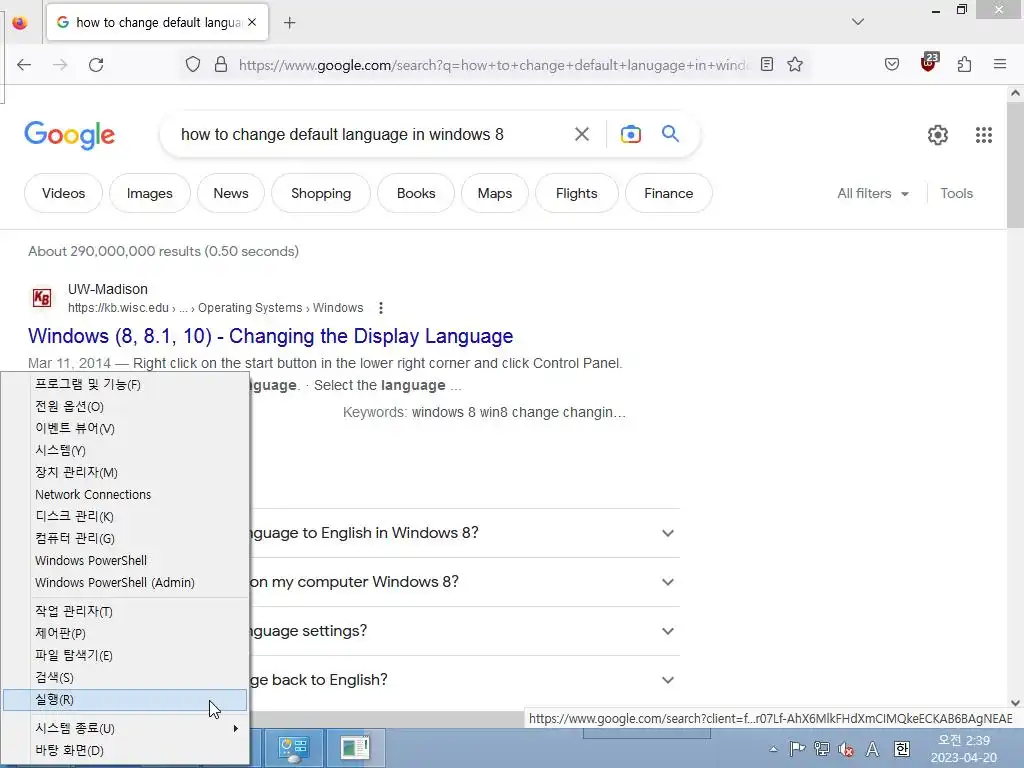Viewport: 1024px width, 768px height.
Task: Open the Pocket save icon
Action: (892, 65)
